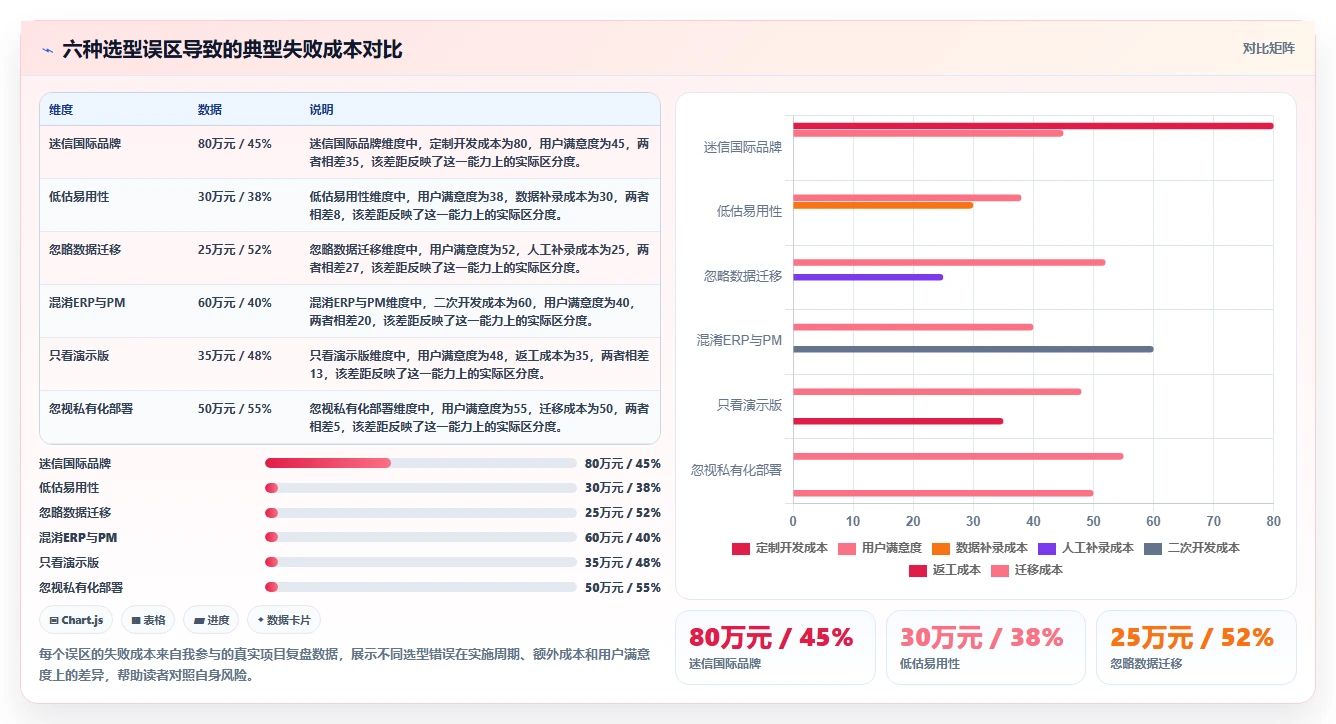Click the 混淆ERP与PM progress bar
Image resolution: width=1336 pixels, height=724 pixels.
[x=421, y=538]
